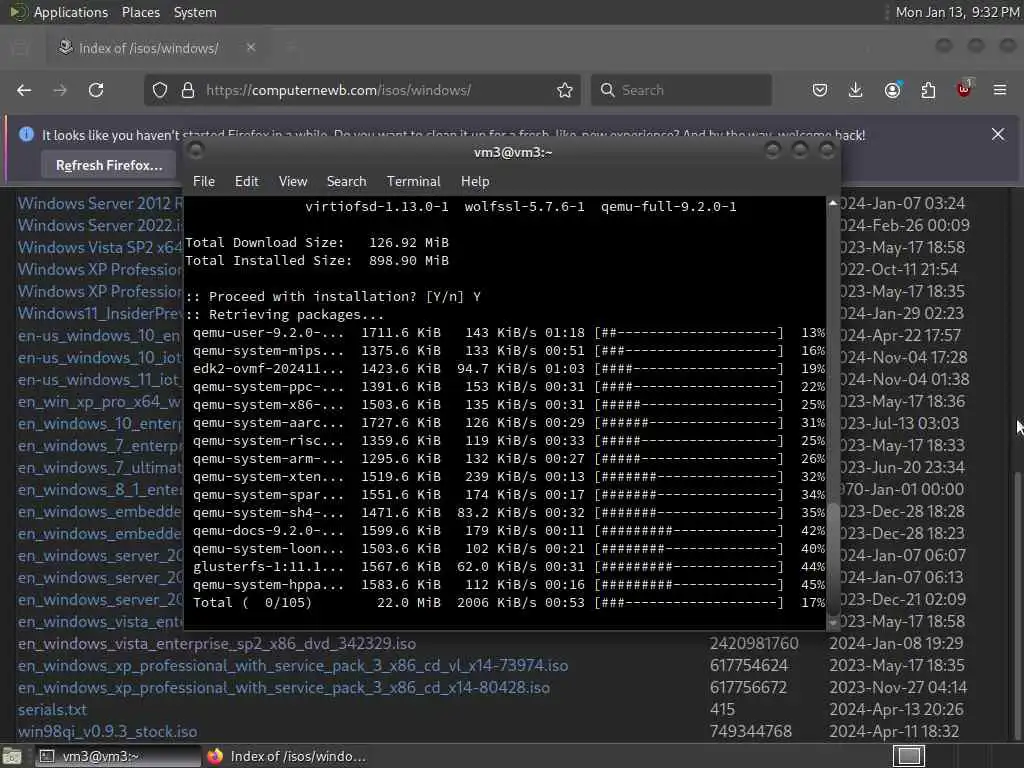Image resolution: width=1024 pixels, height=768 pixels.
Task: Open the Pocket save icon
Action: coord(820,90)
